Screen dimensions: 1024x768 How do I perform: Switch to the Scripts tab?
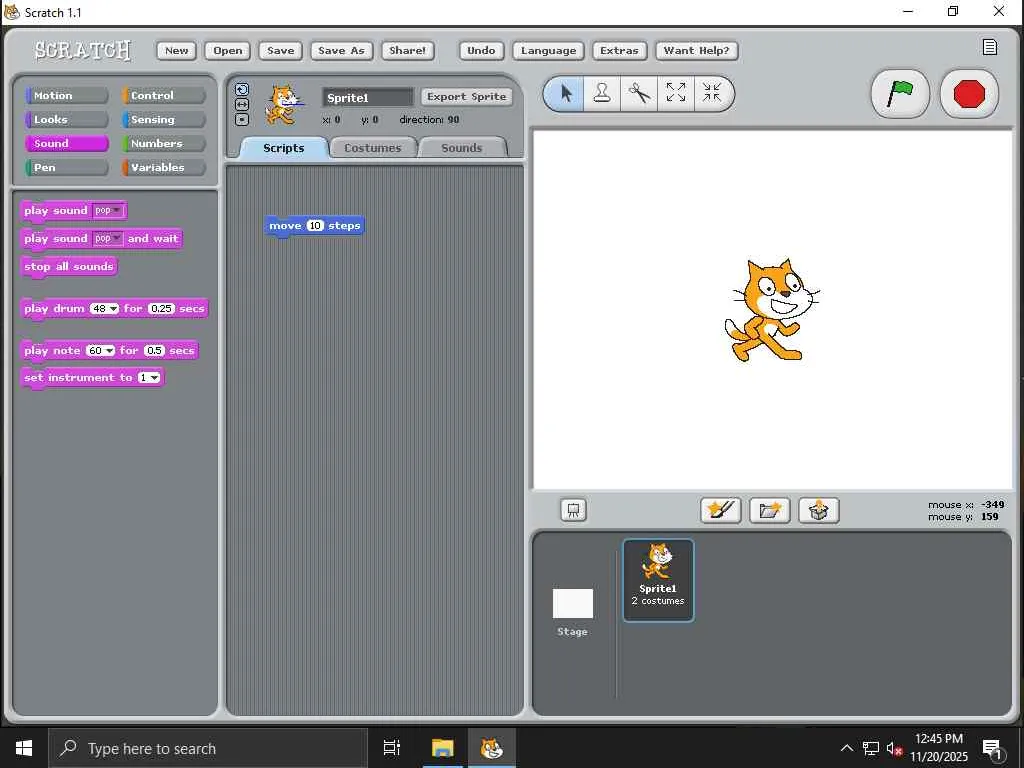pyautogui.click(x=283, y=148)
